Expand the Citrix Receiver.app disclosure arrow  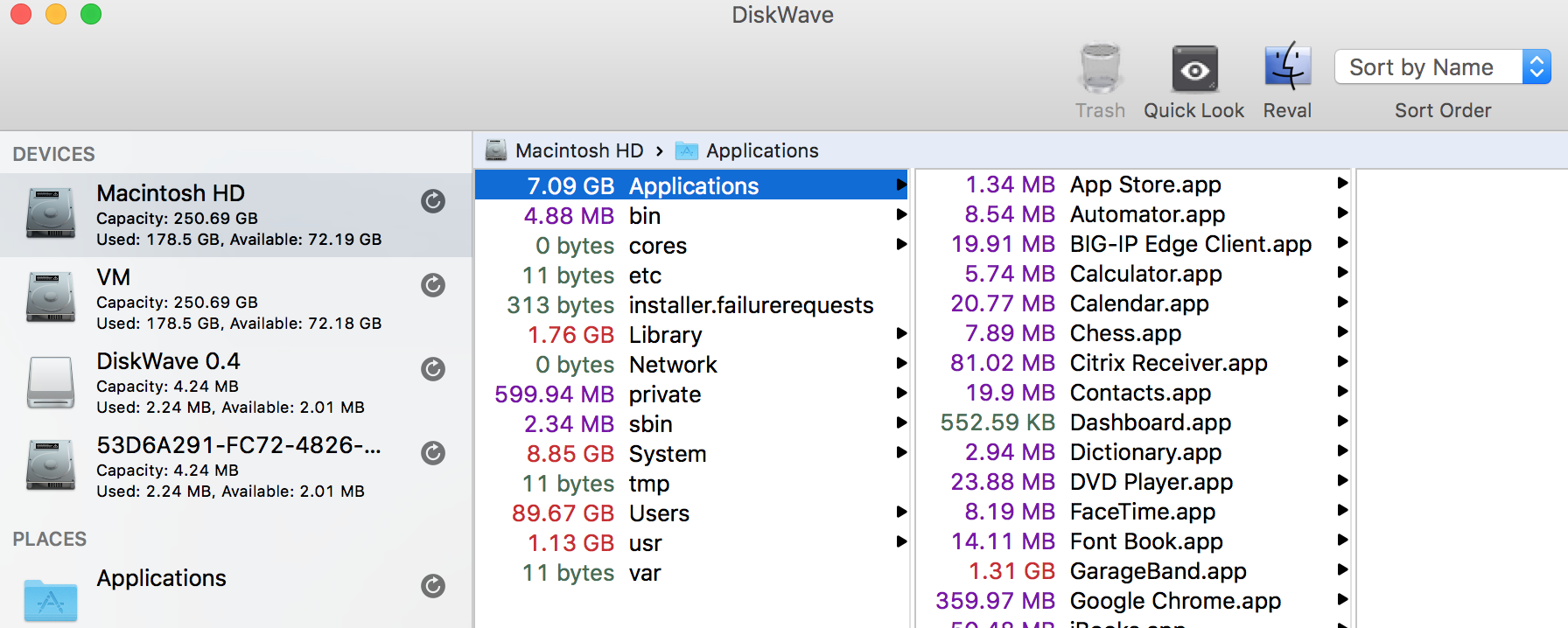pyautogui.click(x=1342, y=361)
